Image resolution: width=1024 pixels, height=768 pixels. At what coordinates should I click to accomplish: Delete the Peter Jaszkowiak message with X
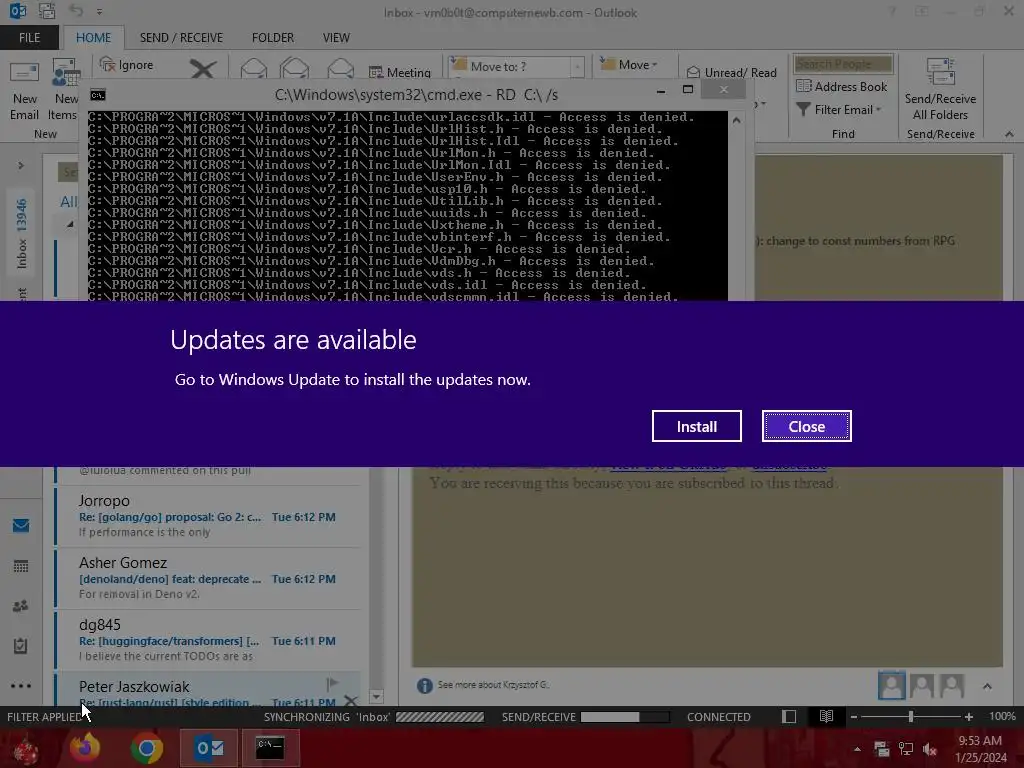(x=351, y=701)
